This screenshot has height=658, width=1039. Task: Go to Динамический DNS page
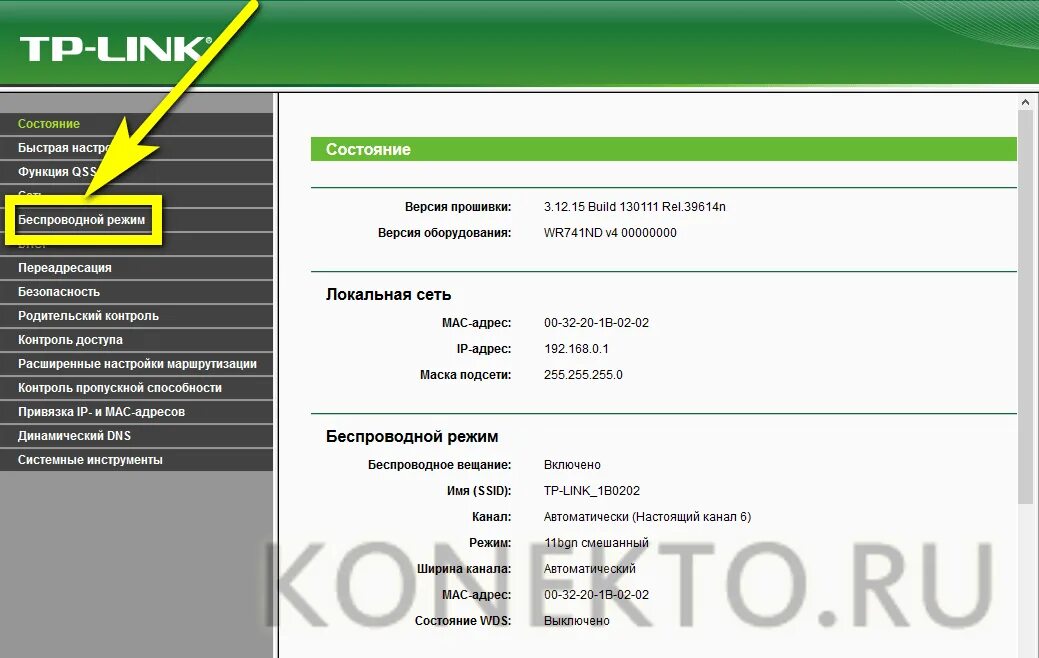[136, 435]
